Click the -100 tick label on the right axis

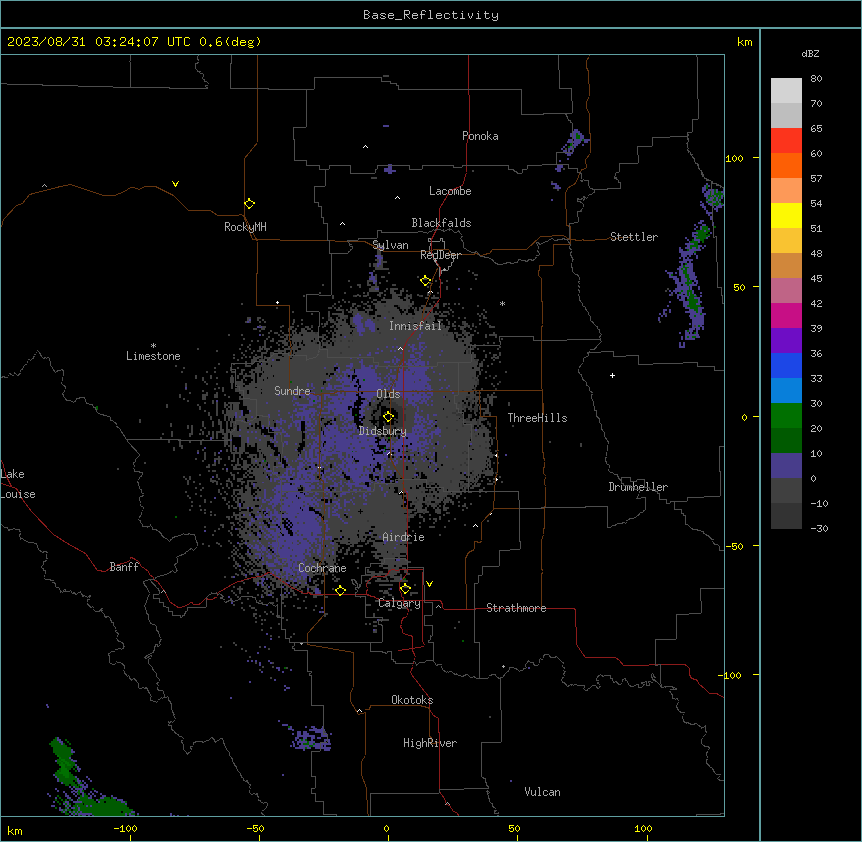731,675
